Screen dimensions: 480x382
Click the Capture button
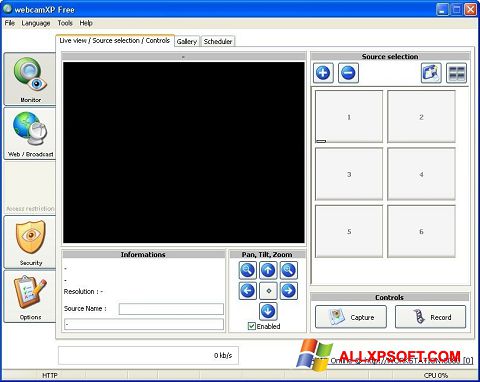(x=351, y=317)
